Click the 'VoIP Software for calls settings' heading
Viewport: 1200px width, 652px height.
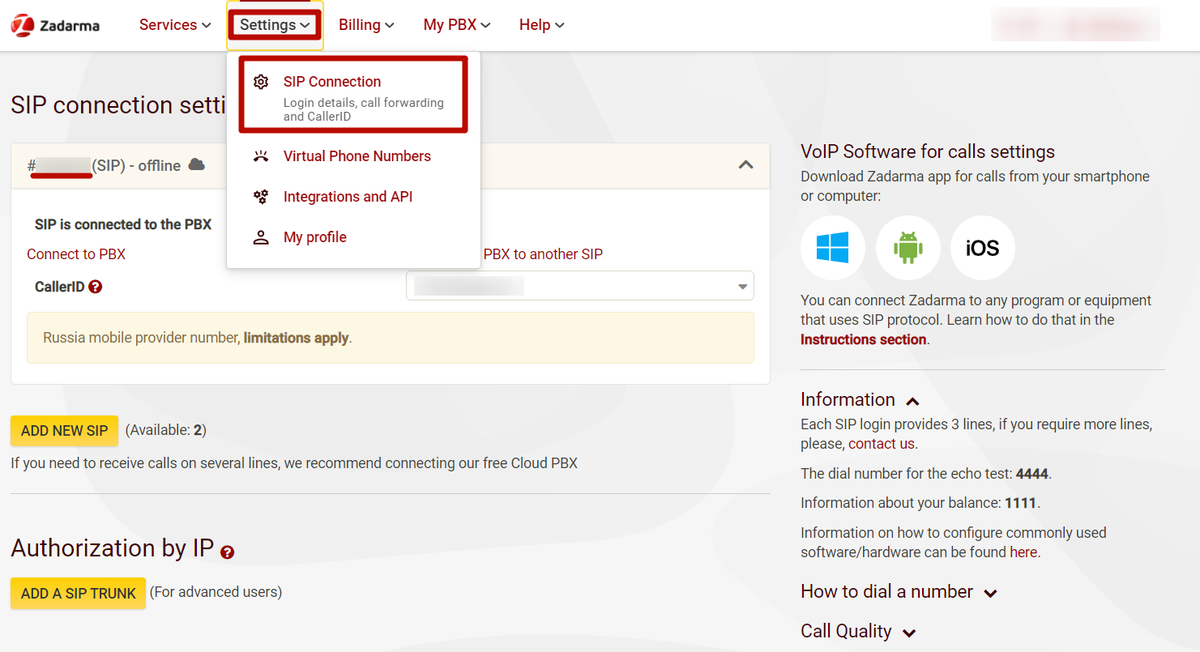pyautogui.click(x=928, y=152)
